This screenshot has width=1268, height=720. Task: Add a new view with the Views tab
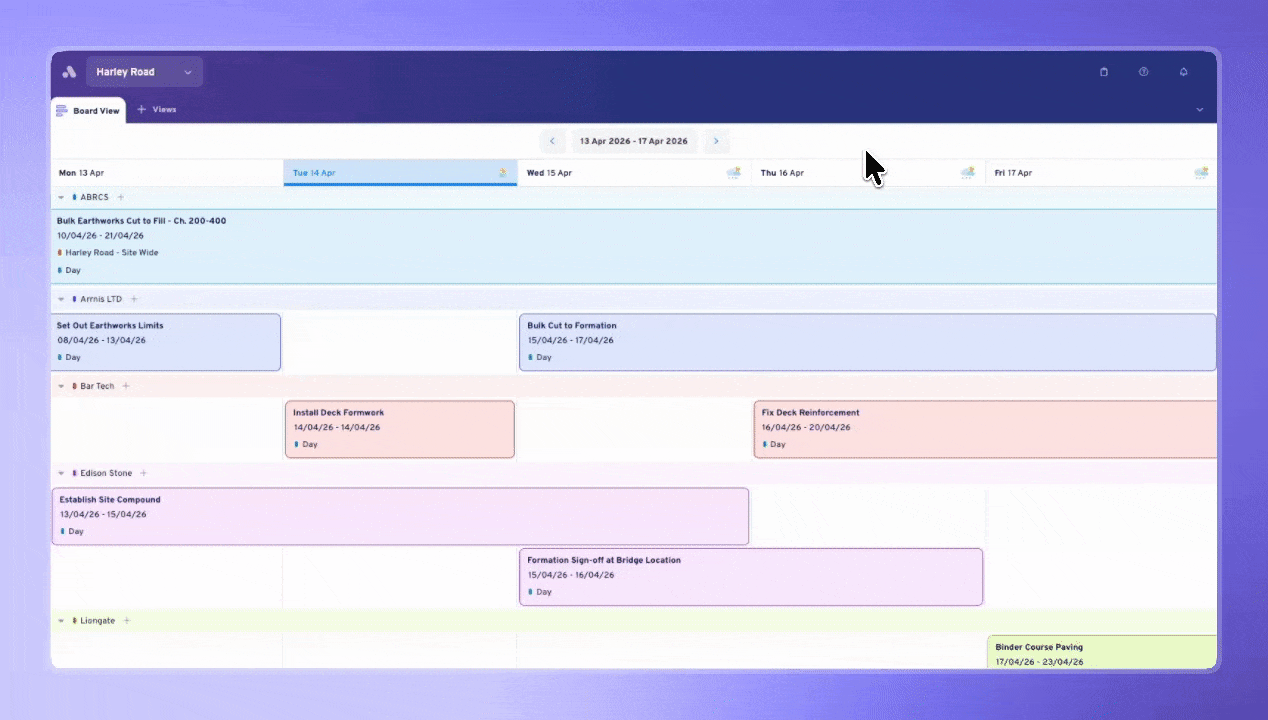tap(157, 110)
